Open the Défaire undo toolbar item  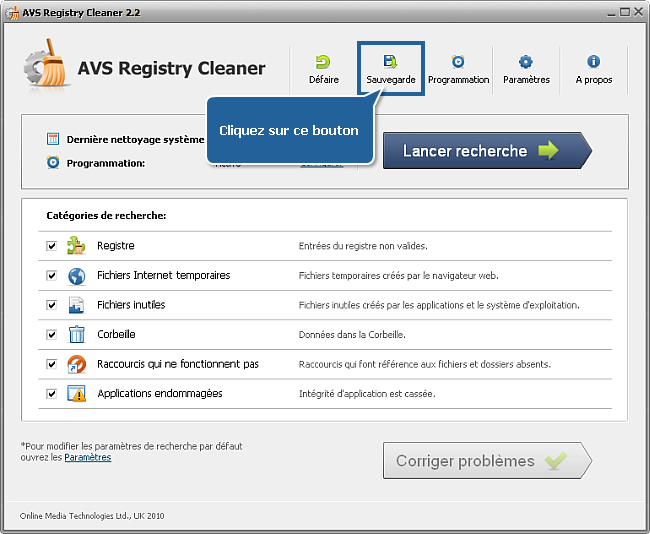point(324,69)
